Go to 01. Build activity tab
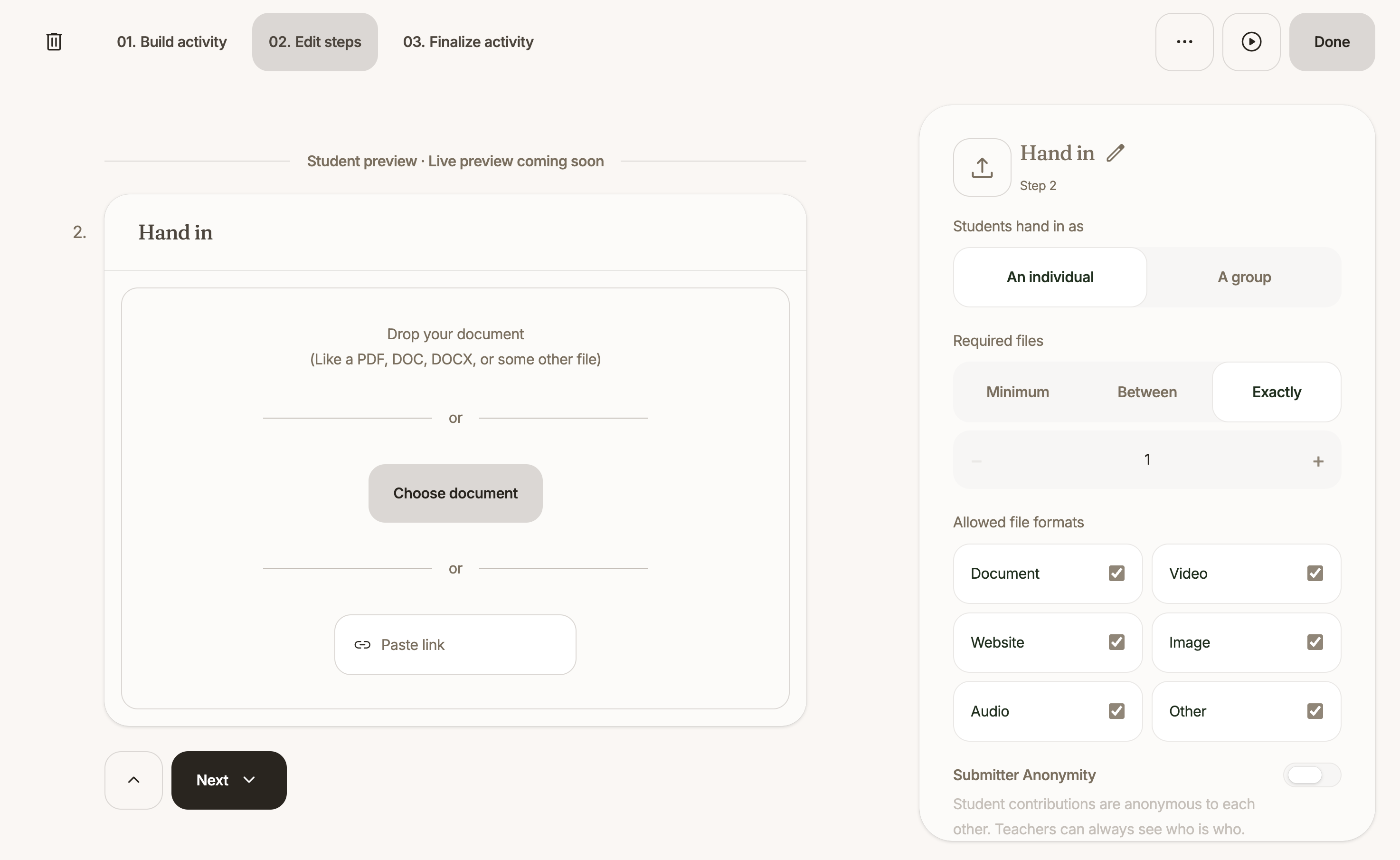 171,42
